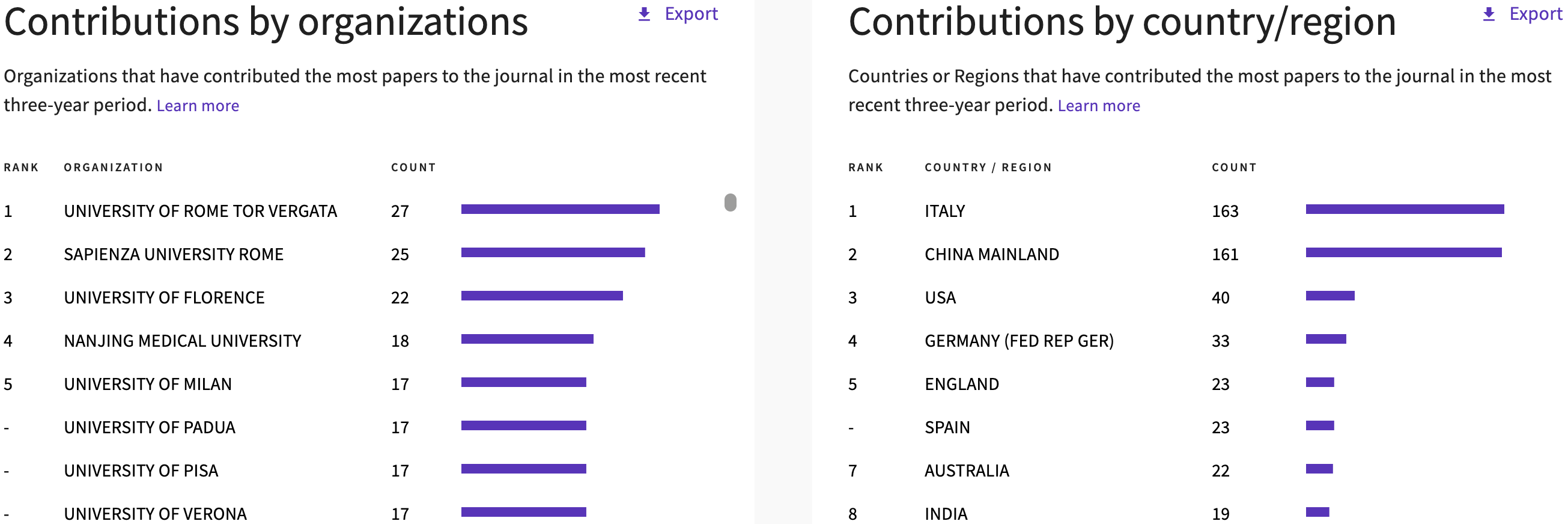Viewport: 1568px width, 524px height.
Task: Export contributions by organizations data
Action: tap(690, 14)
